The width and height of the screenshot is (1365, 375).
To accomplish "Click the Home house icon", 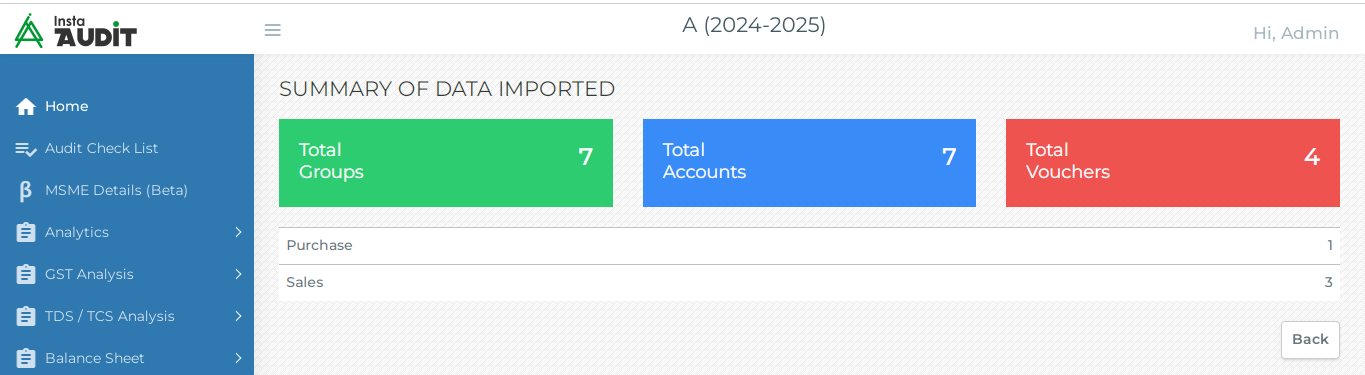I will 26,106.
